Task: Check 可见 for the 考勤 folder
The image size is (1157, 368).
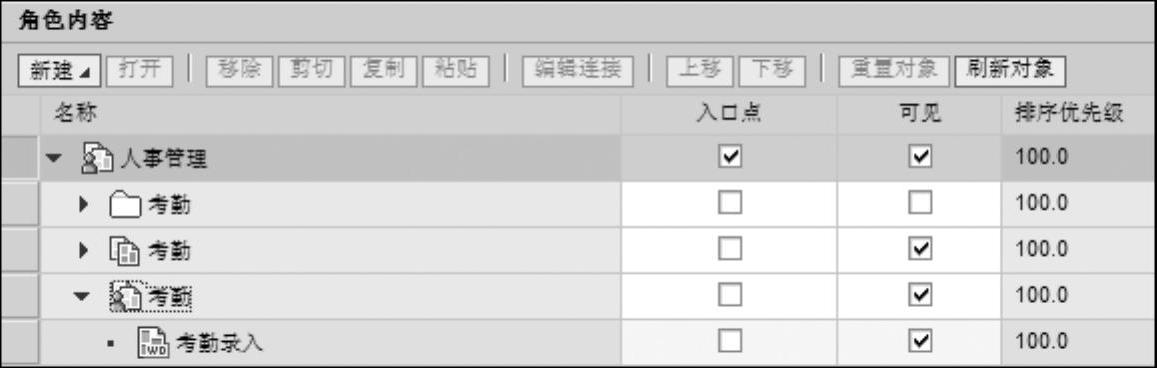Action: [x=920, y=203]
